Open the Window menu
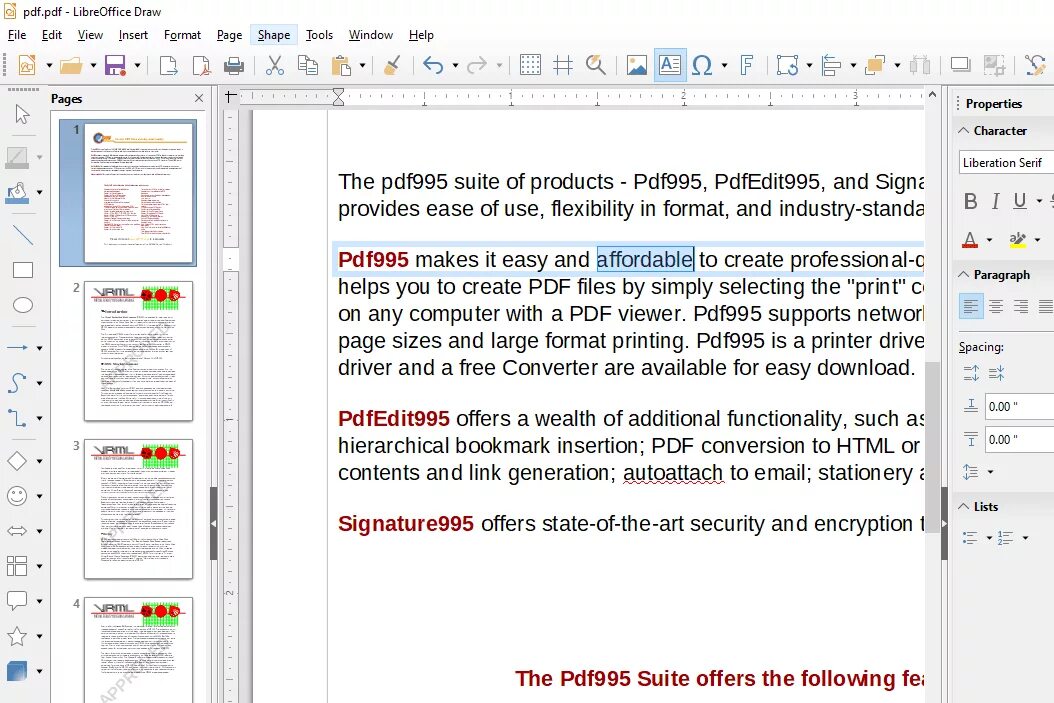Image resolution: width=1054 pixels, height=703 pixels. [x=370, y=35]
